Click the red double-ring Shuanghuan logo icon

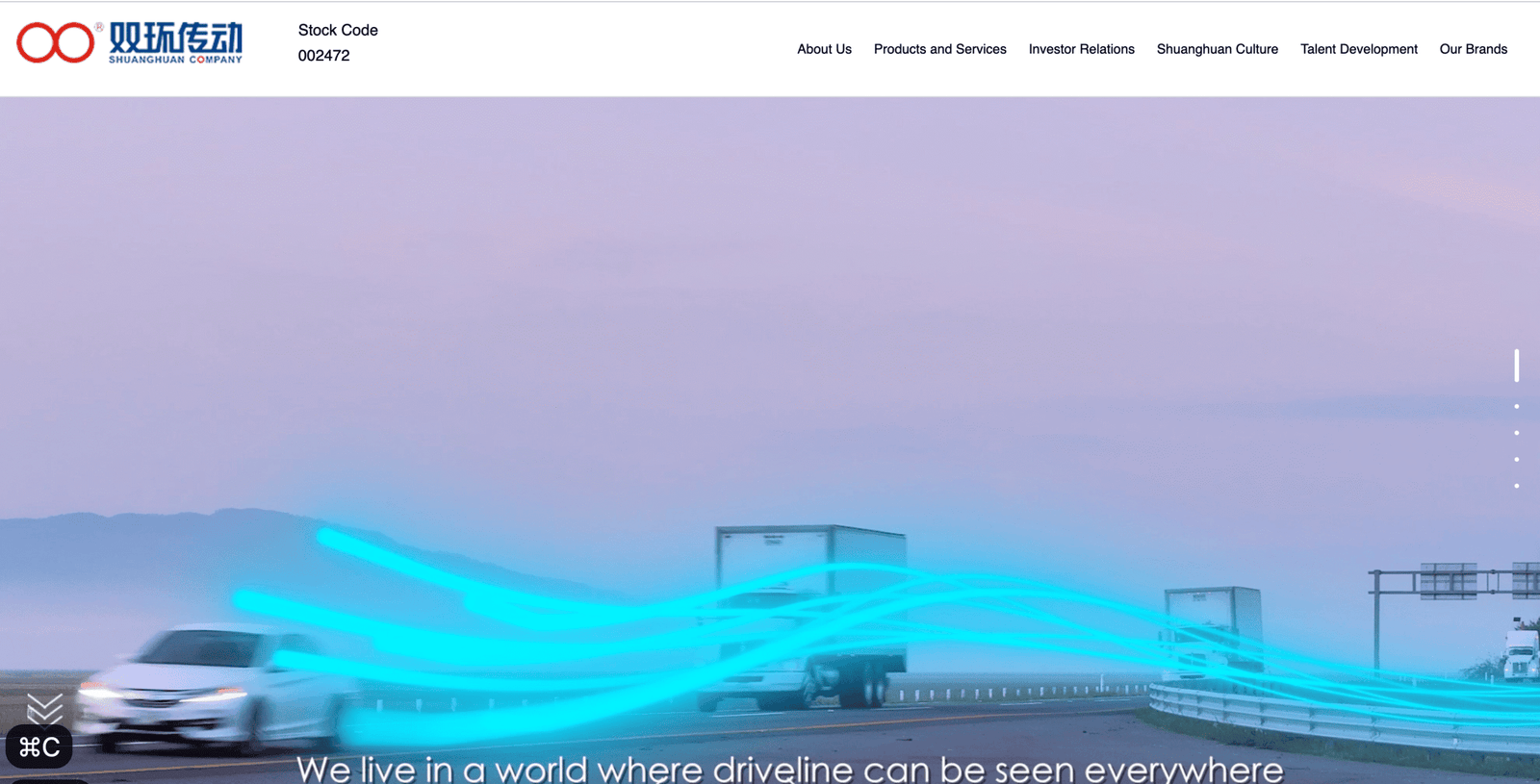point(55,42)
